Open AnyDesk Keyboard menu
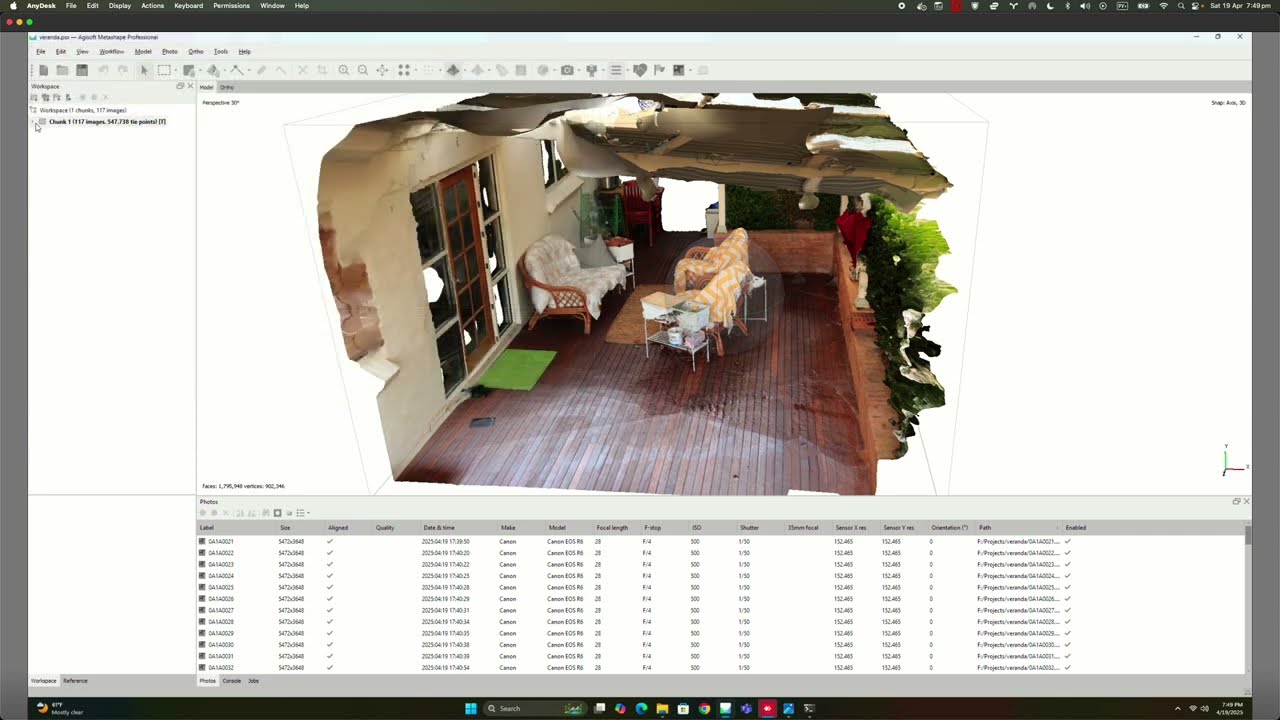This screenshot has height=720, width=1280. point(188,6)
